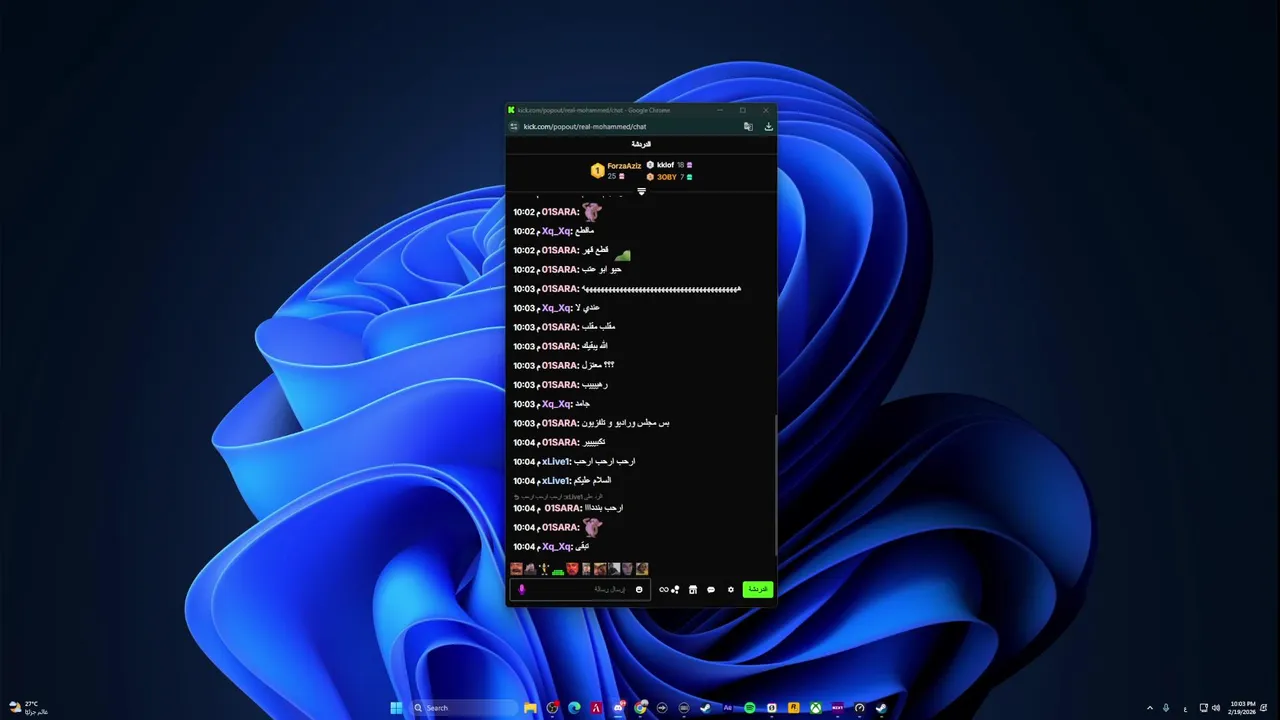Expand the gift leaderboard chevron
1280x720 pixels.
coord(641,191)
